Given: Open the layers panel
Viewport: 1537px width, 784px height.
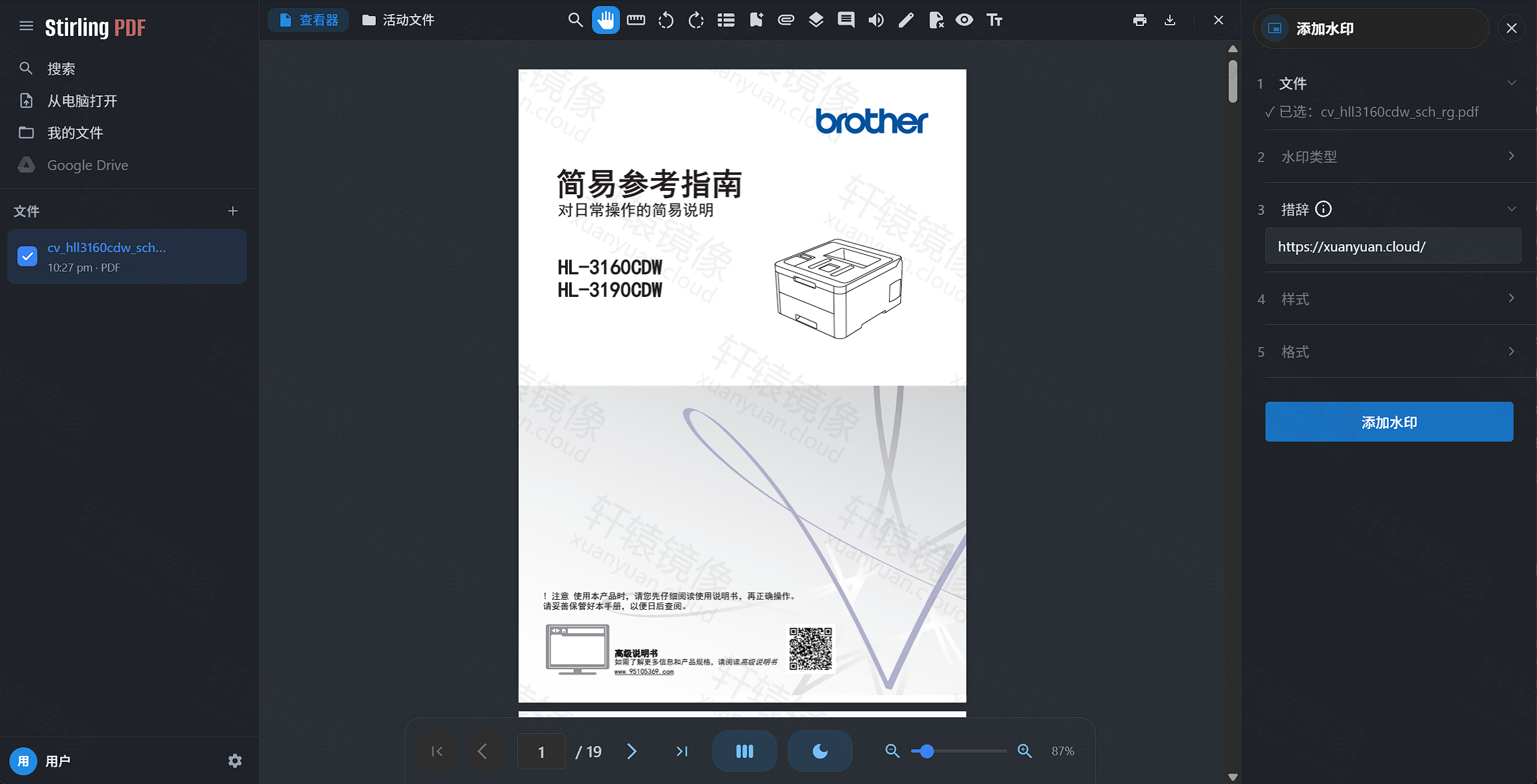Looking at the screenshot, I should tap(816, 20).
